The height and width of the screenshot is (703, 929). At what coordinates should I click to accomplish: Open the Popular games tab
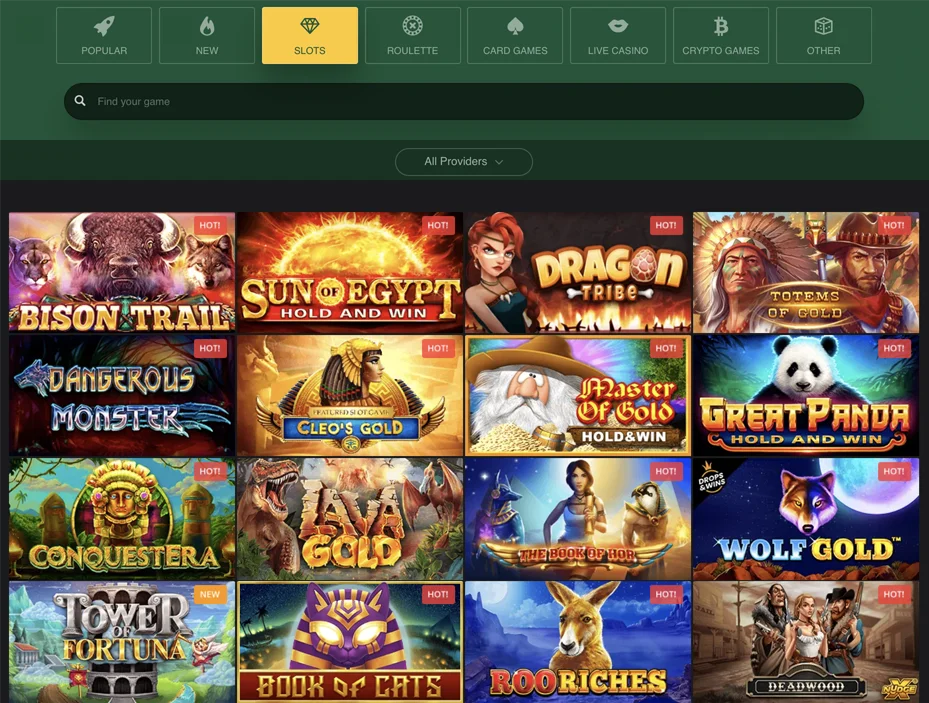coord(104,36)
